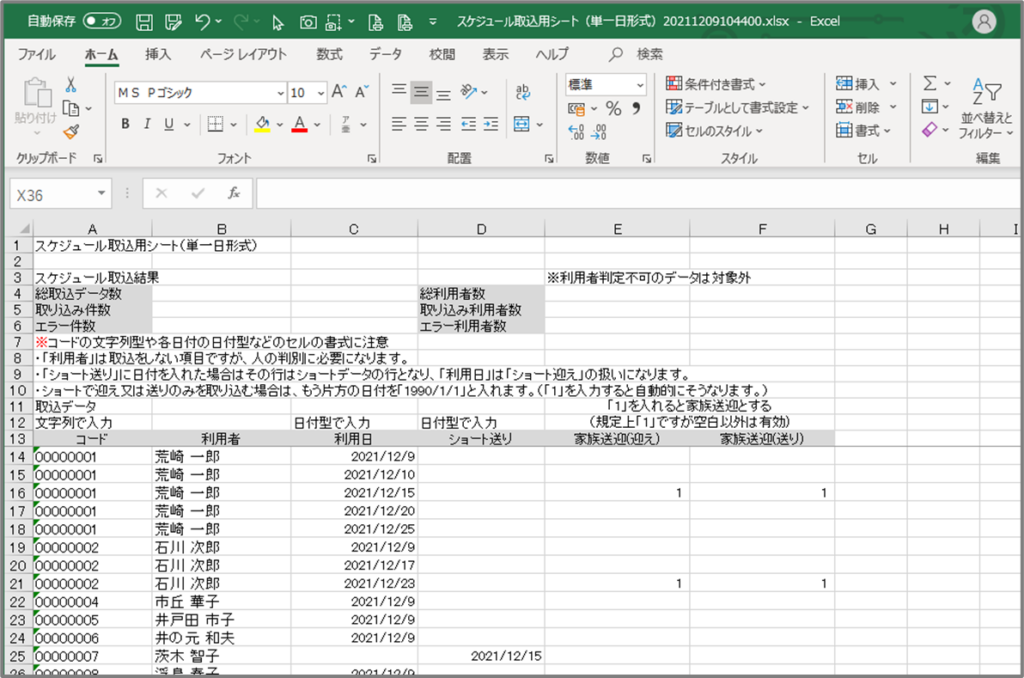Toggle the AutoSave switch
Screen dimensions: 1024x678
[x=102, y=22]
